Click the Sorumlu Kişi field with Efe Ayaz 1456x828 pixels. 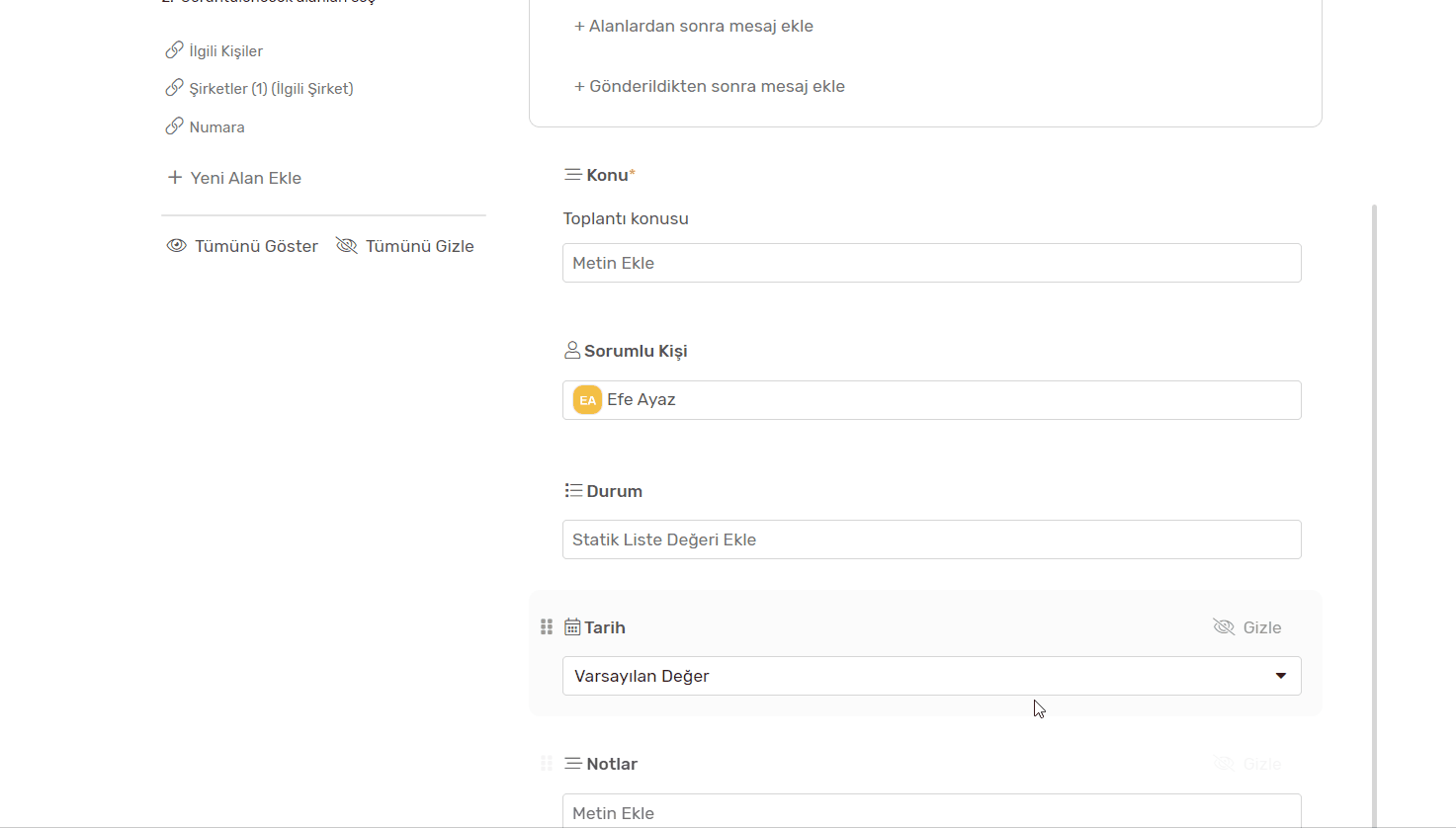tap(931, 400)
